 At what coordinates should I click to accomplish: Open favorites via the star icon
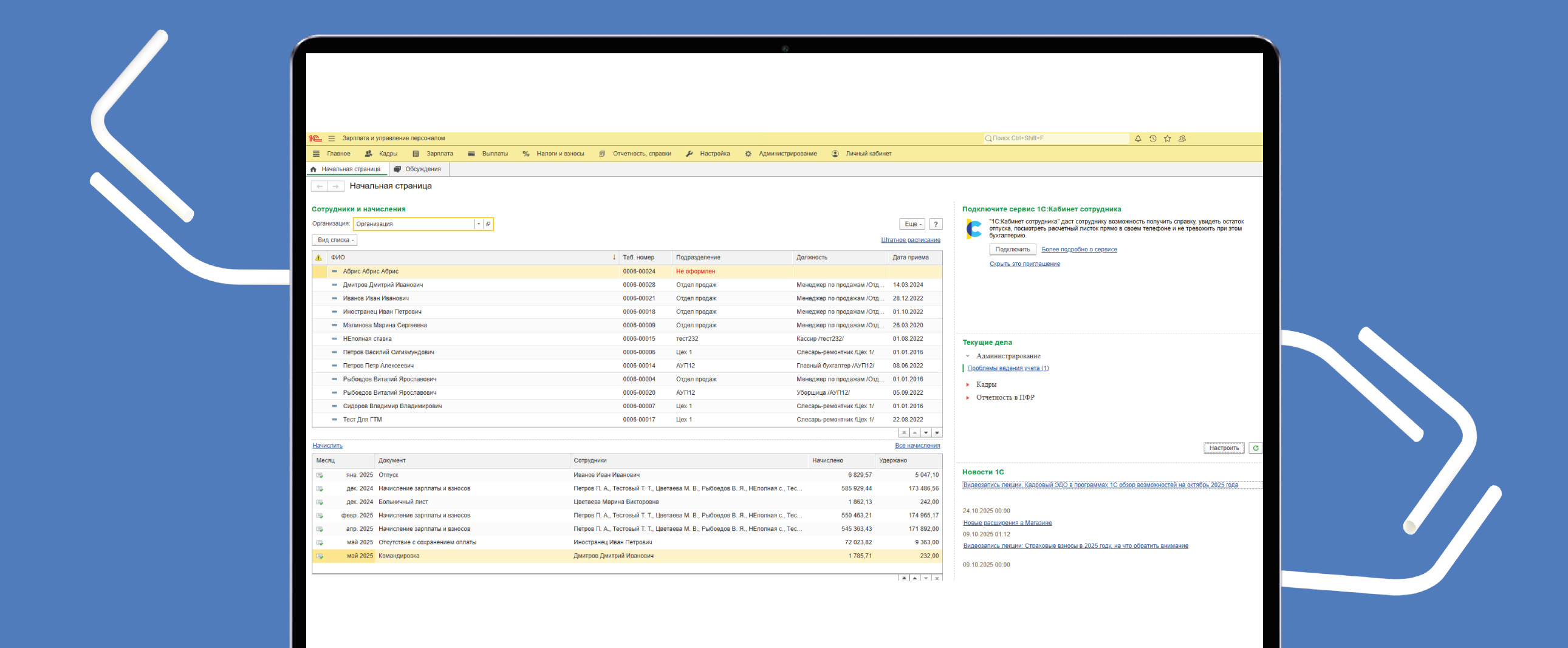1167,138
